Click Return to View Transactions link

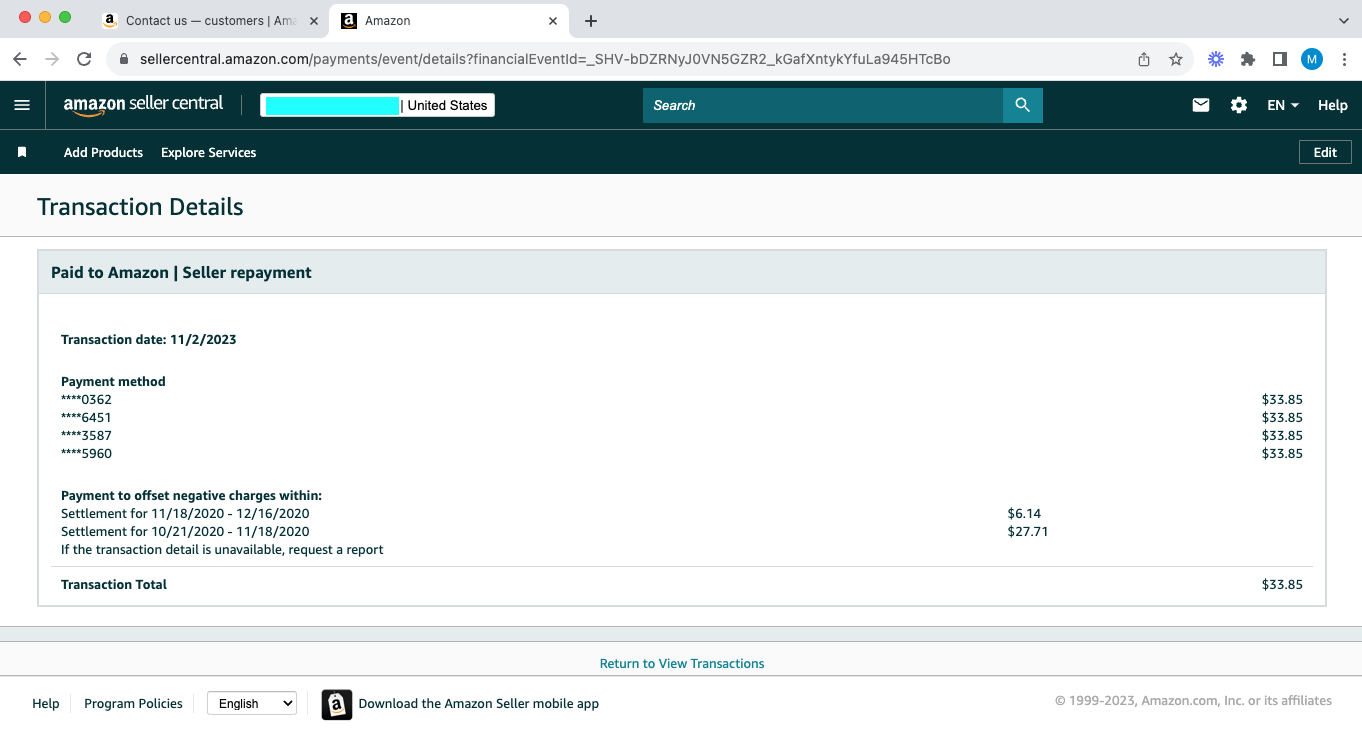coord(682,663)
